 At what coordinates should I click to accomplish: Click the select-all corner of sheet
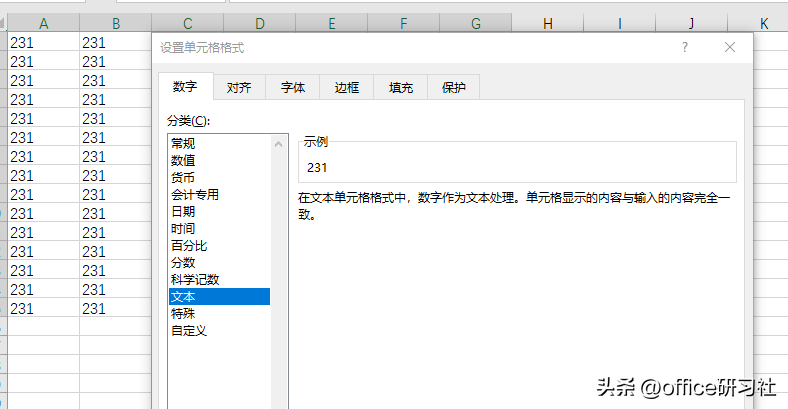coord(3,23)
